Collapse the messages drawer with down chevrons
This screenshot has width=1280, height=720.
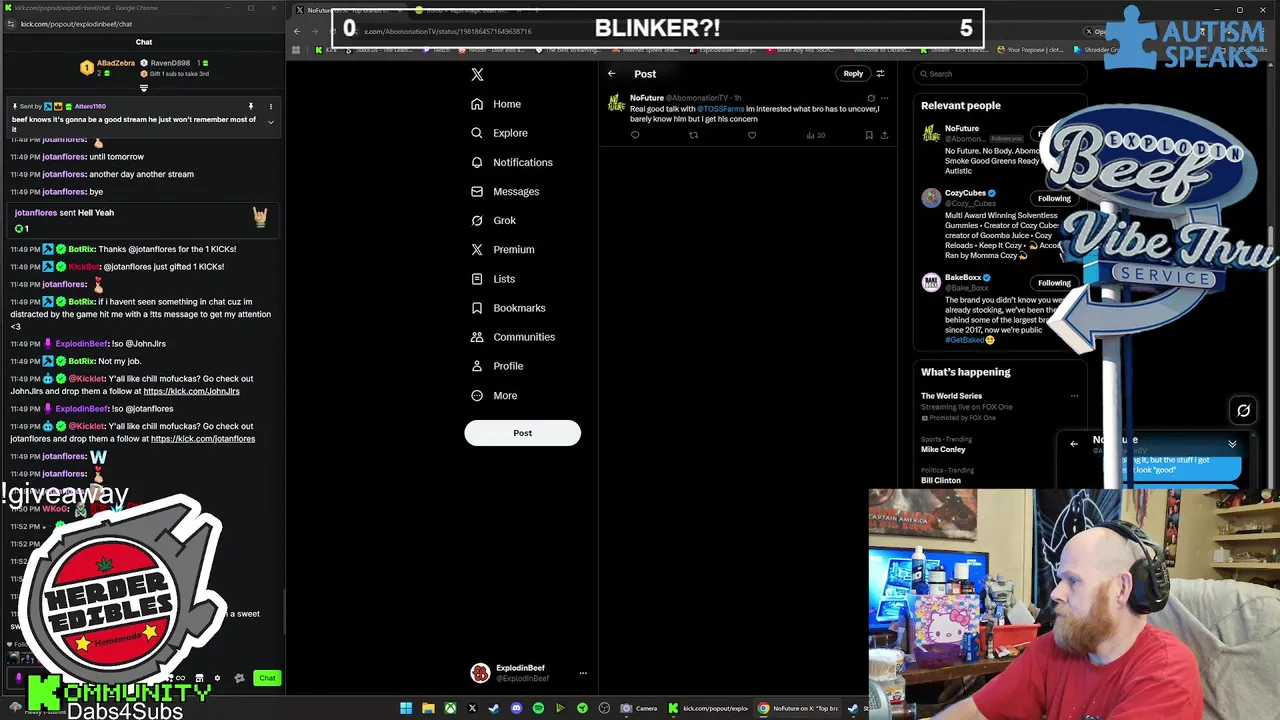[1232, 444]
